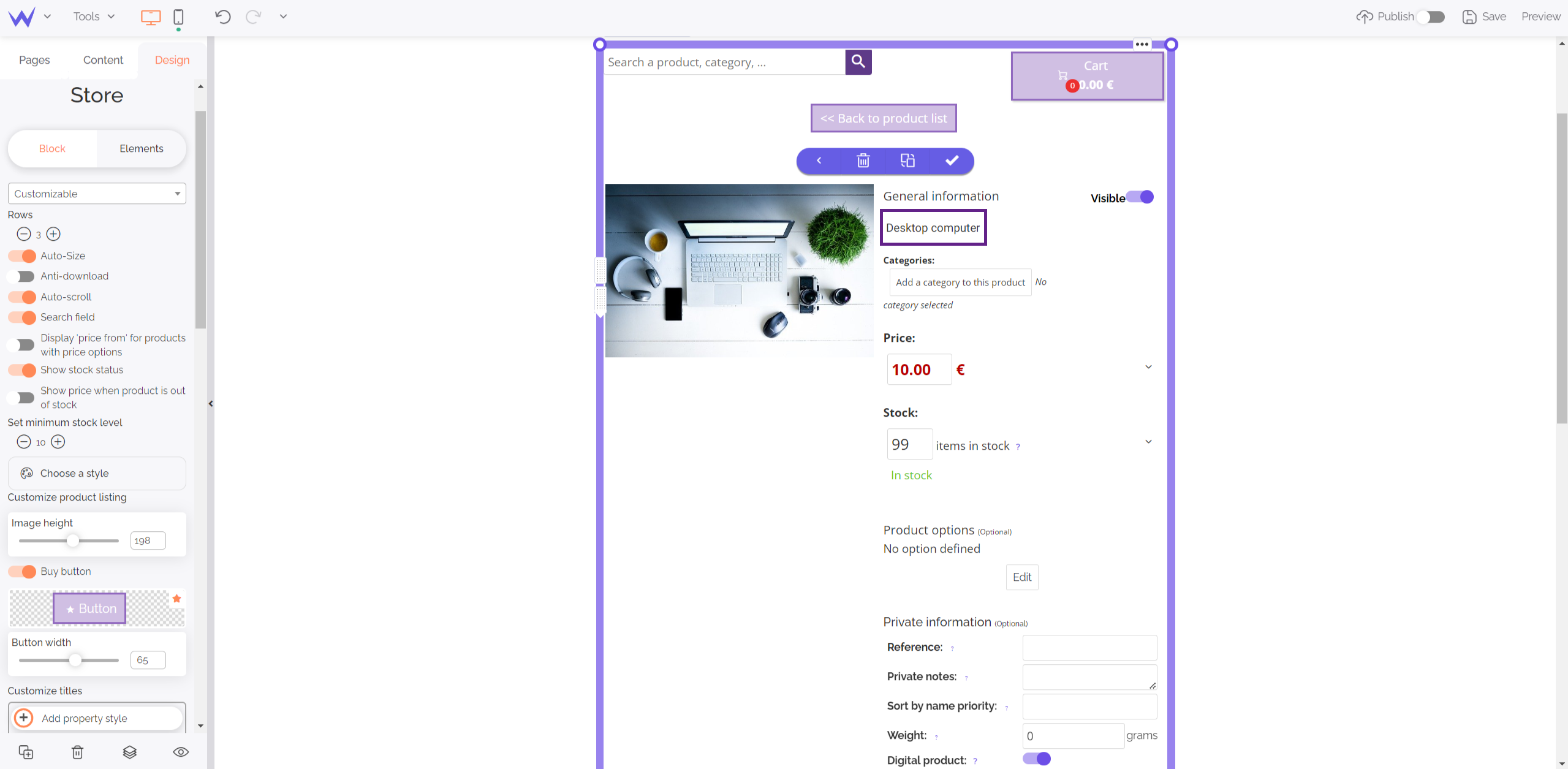Edit product options
The image size is (1568, 769).
1022,577
